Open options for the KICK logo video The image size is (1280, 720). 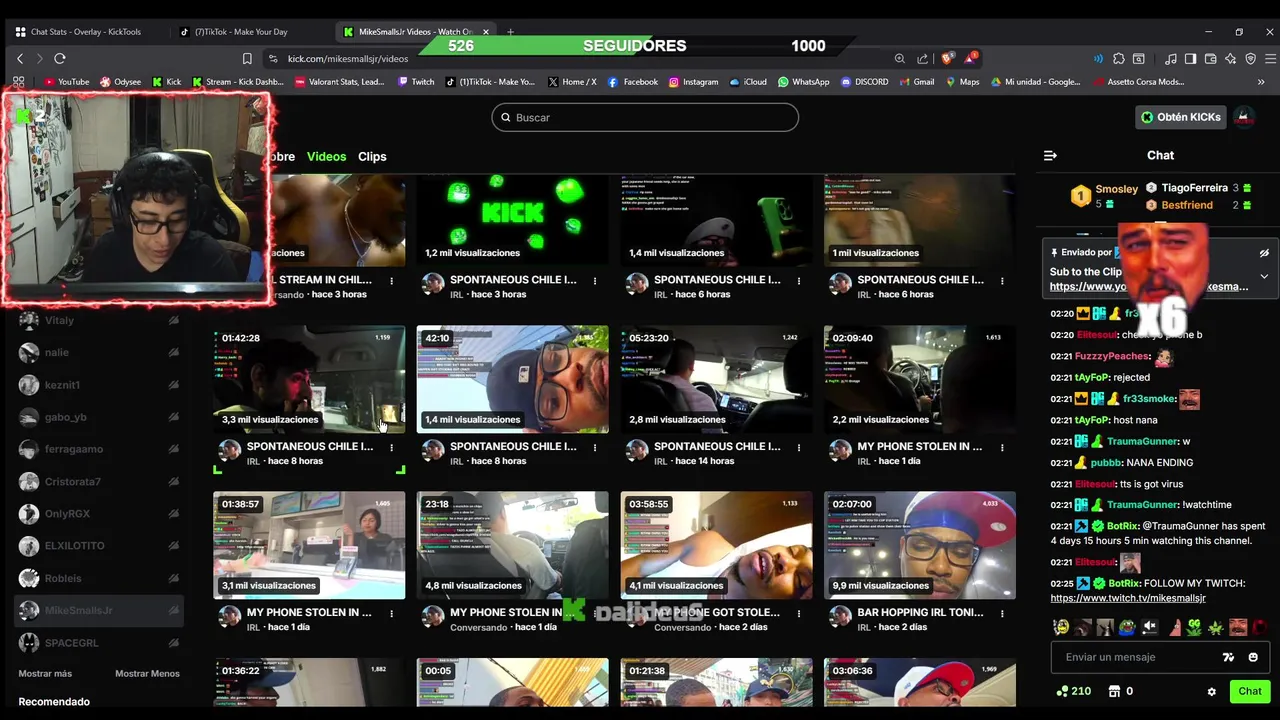click(x=595, y=280)
